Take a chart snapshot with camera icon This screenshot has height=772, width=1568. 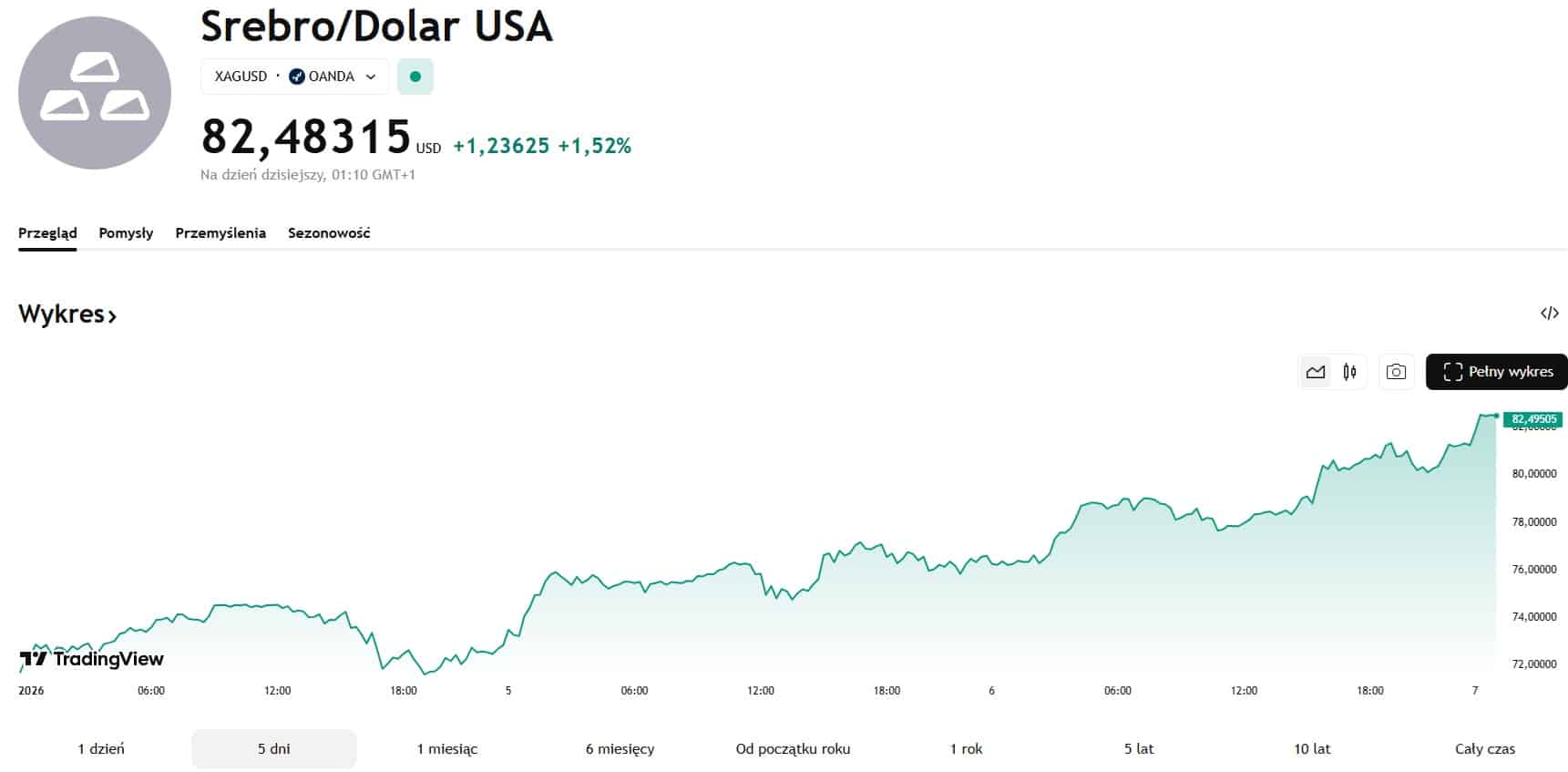(x=1395, y=372)
